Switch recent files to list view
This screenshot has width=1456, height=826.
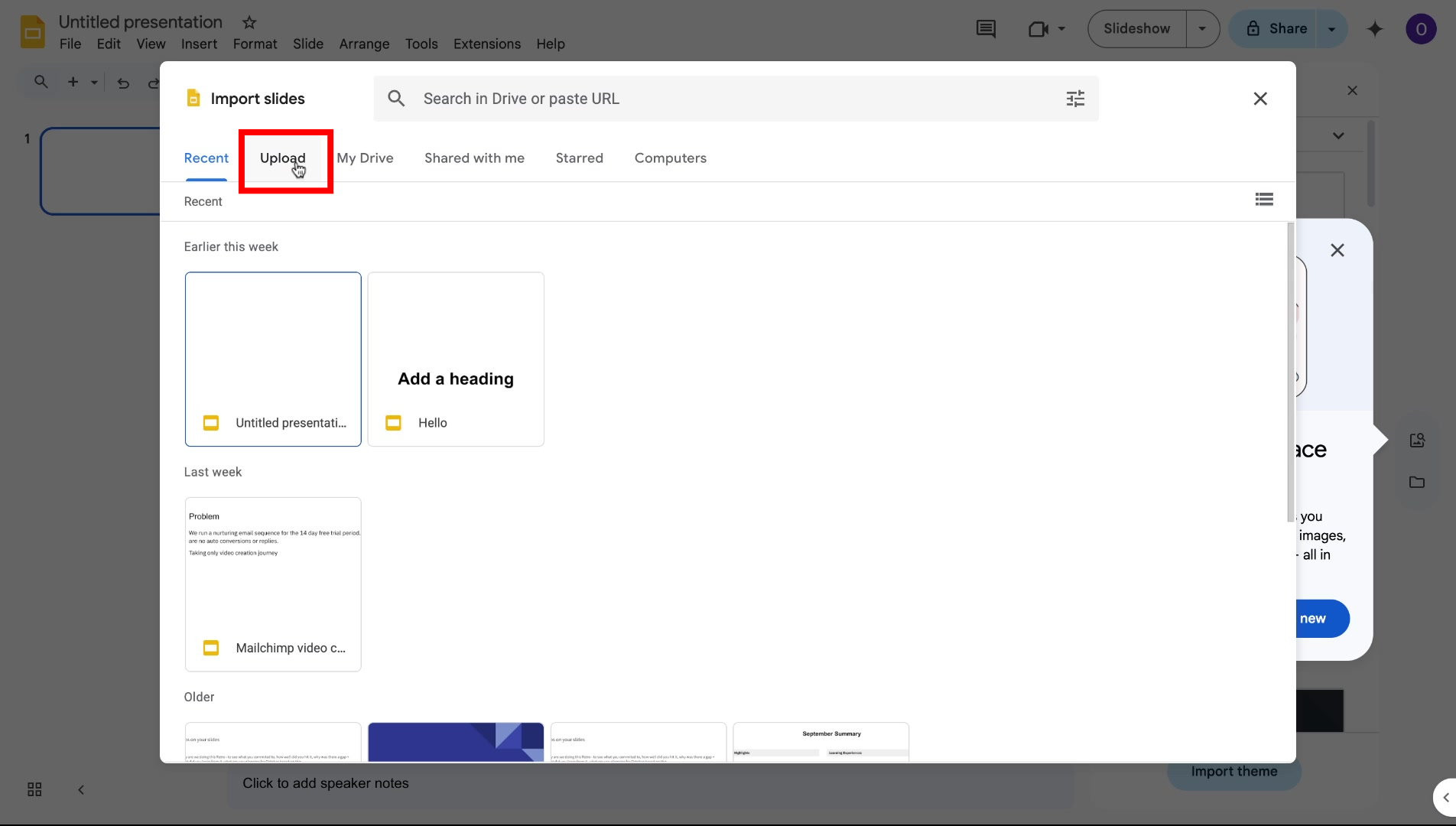pos(1263,199)
